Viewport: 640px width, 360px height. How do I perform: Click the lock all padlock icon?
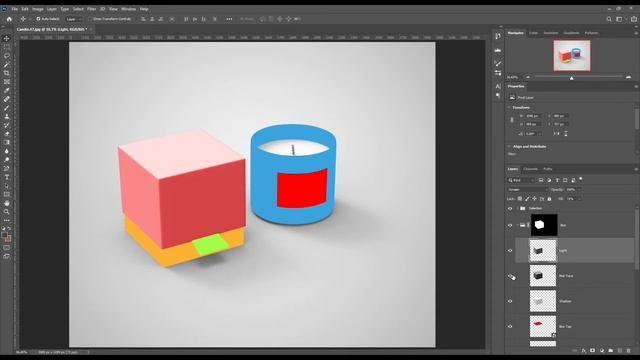tap(549, 199)
